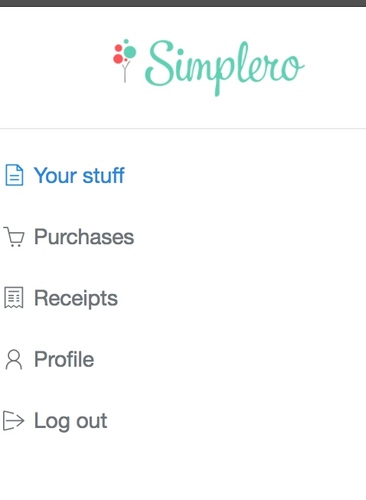Click the exit arrow Log out icon
Image resolution: width=366 pixels, height=500 pixels.
(x=14, y=421)
